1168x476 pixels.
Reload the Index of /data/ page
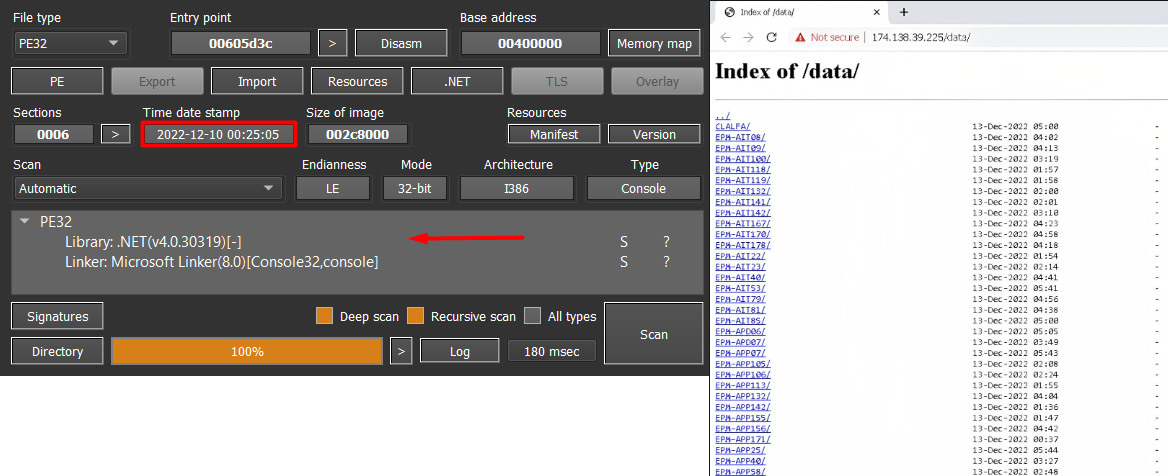tap(771, 37)
